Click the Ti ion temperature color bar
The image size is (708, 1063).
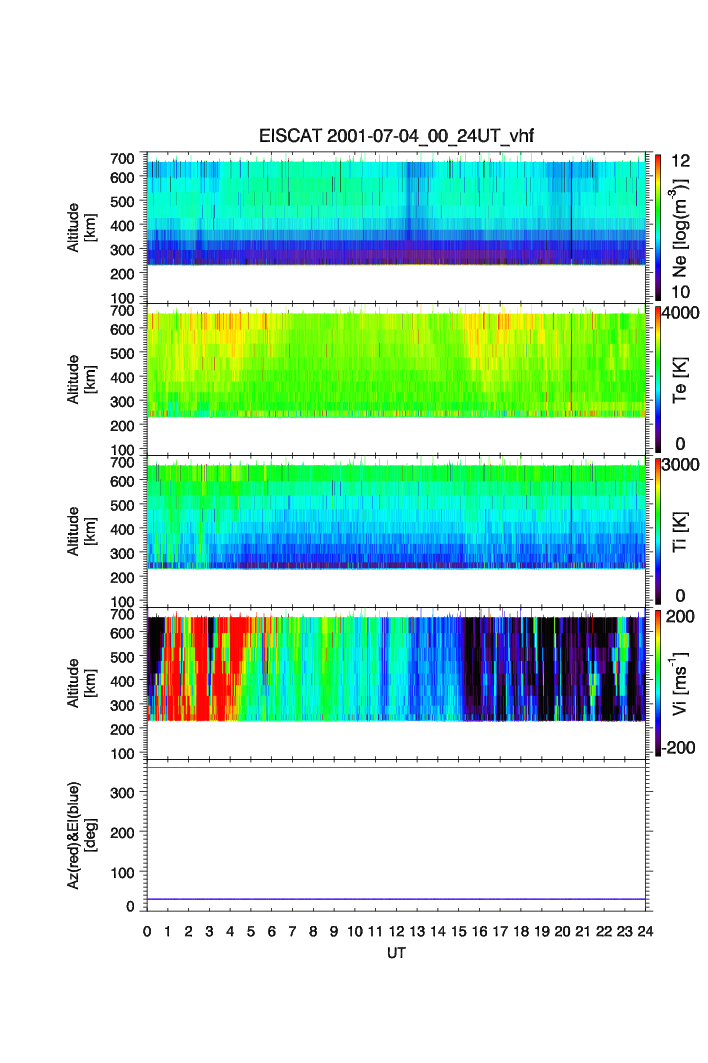point(659,530)
